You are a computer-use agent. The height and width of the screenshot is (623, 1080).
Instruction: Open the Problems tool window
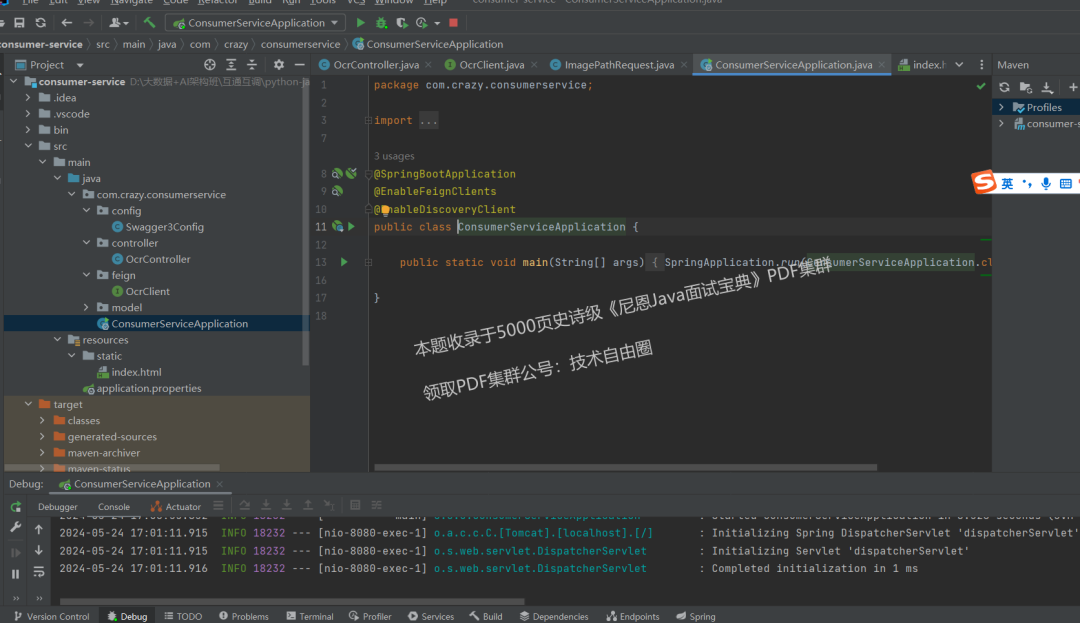click(244, 616)
